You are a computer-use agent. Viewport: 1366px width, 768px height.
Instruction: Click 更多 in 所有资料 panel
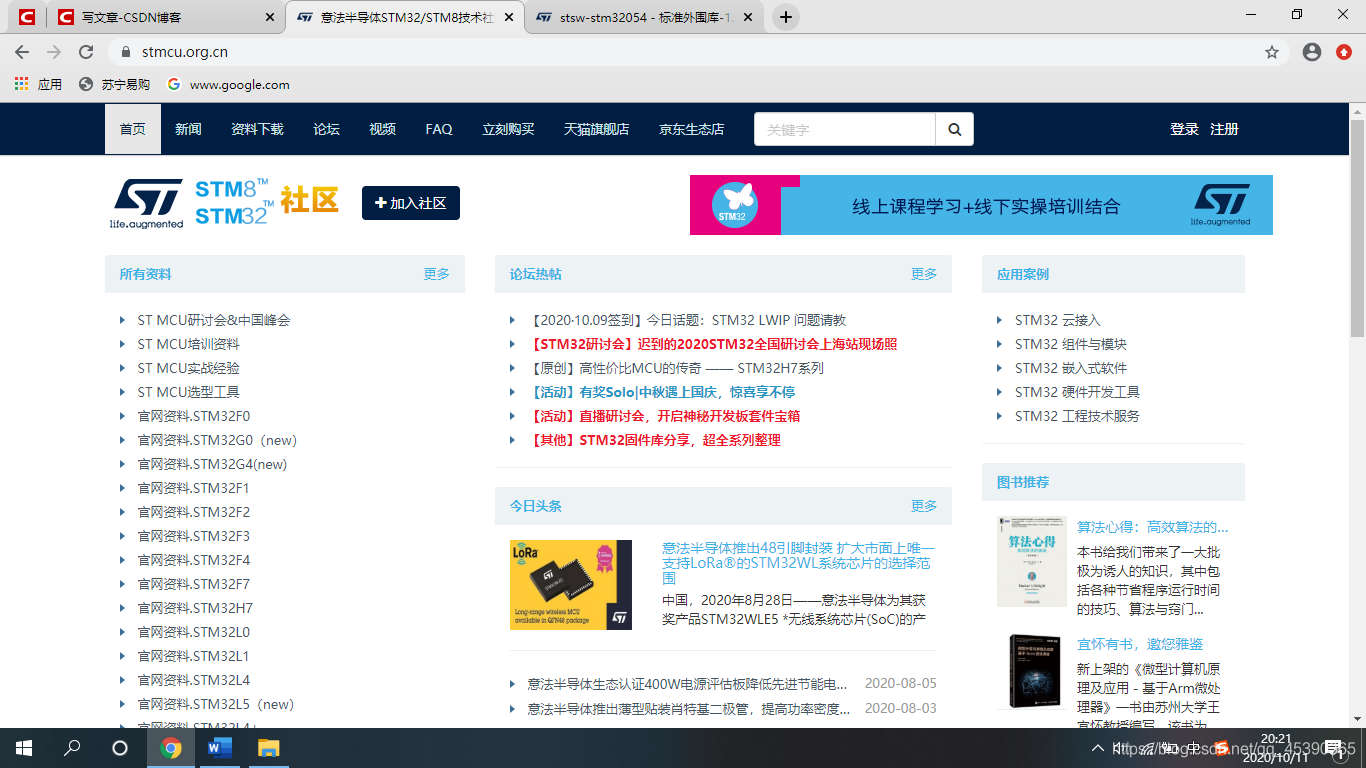[436, 274]
